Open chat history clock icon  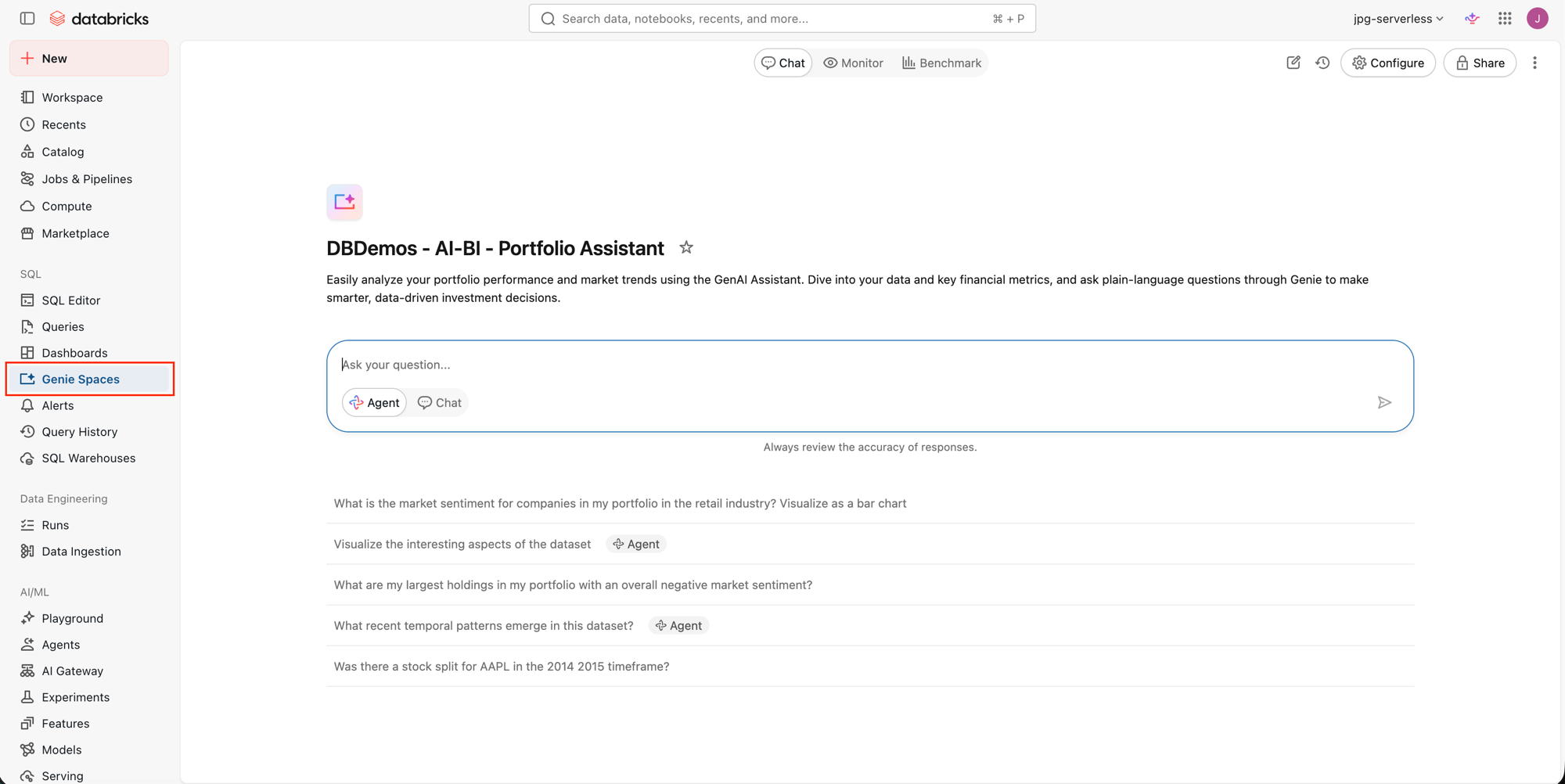coord(1322,63)
